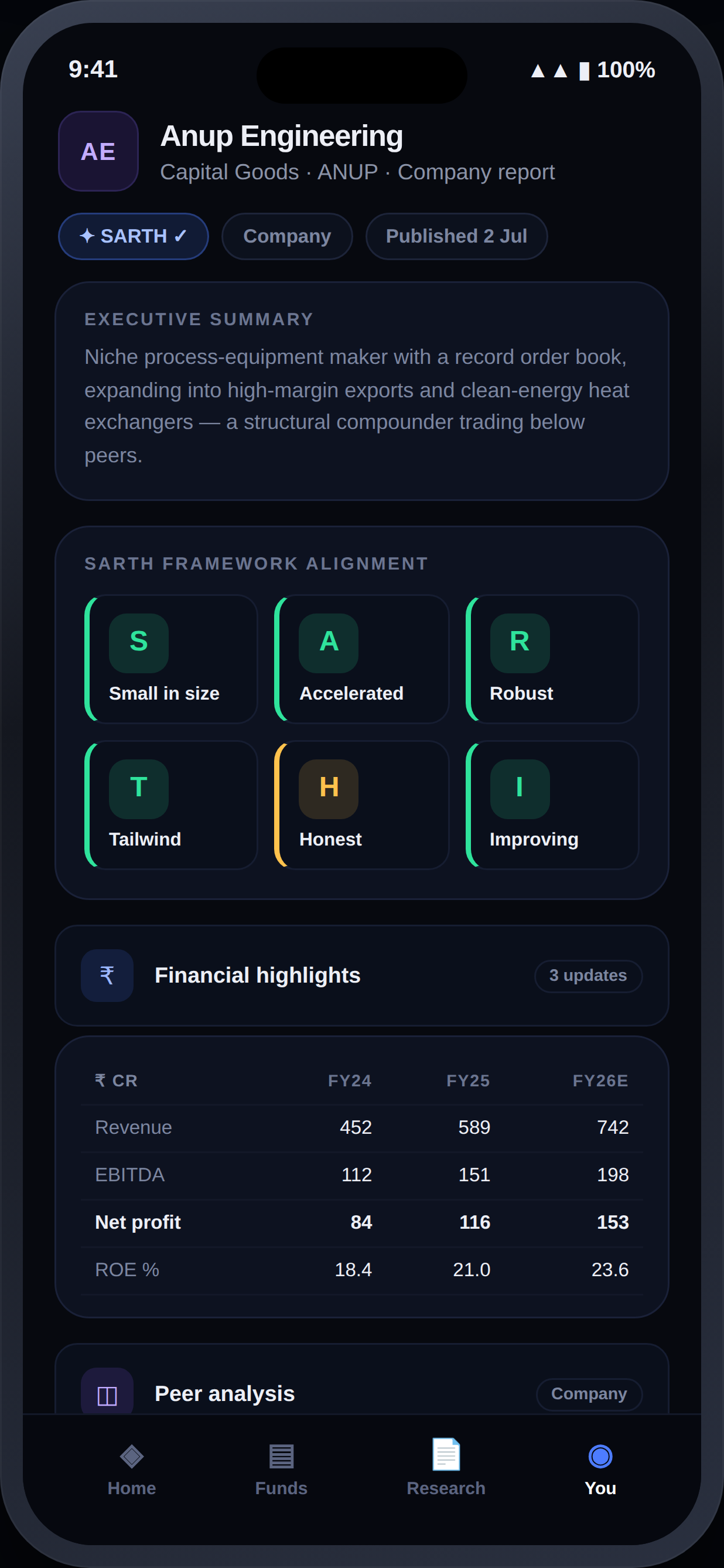
Task: Toggle the Published 2 Jul chip
Action: click(x=456, y=236)
